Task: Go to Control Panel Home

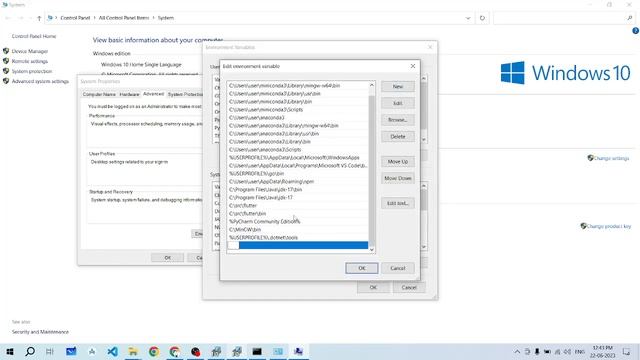Action: click(x=34, y=36)
